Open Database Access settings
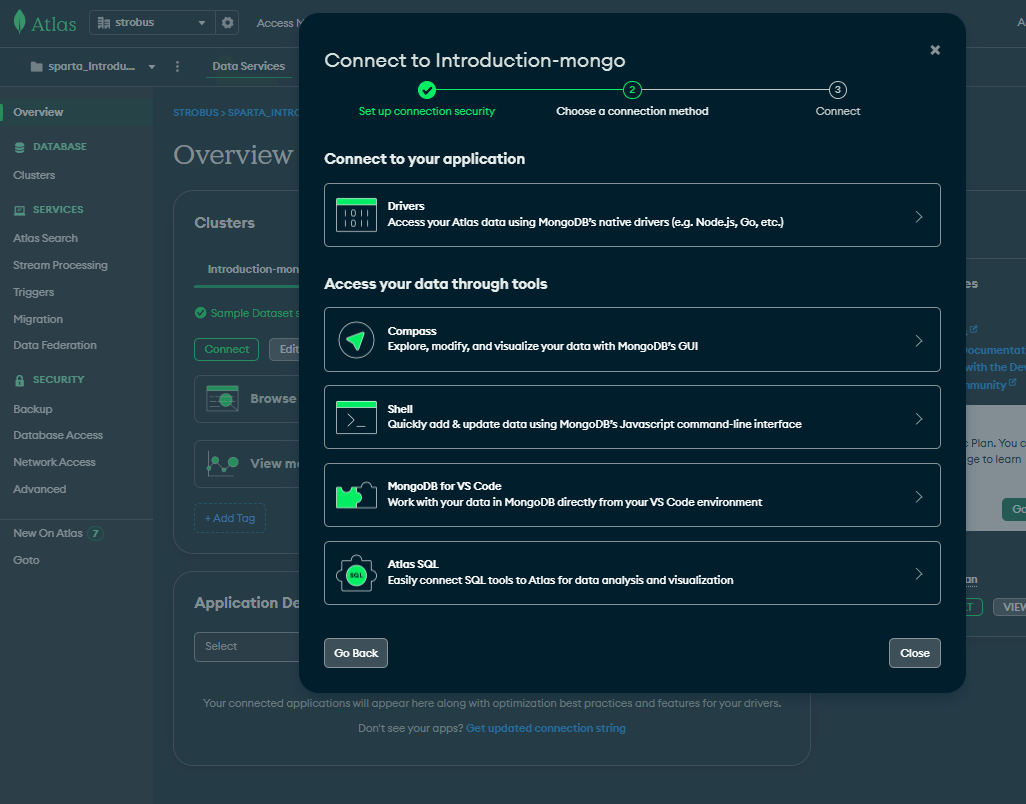This screenshot has width=1026, height=804. [58, 435]
